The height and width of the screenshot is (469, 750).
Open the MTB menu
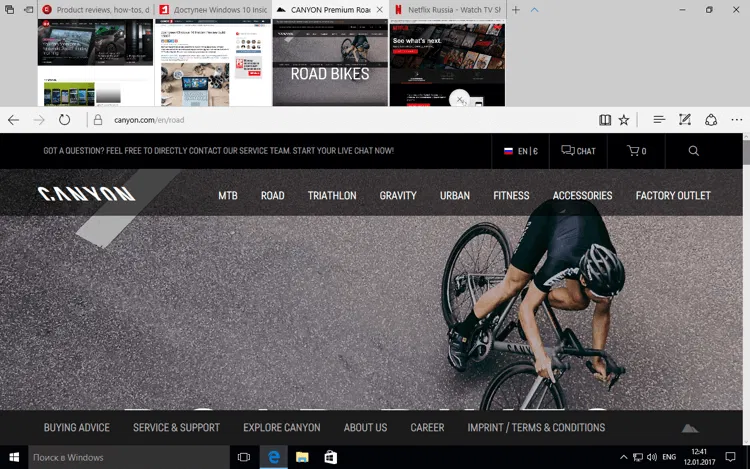pyautogui.click(x=228, y=196)
